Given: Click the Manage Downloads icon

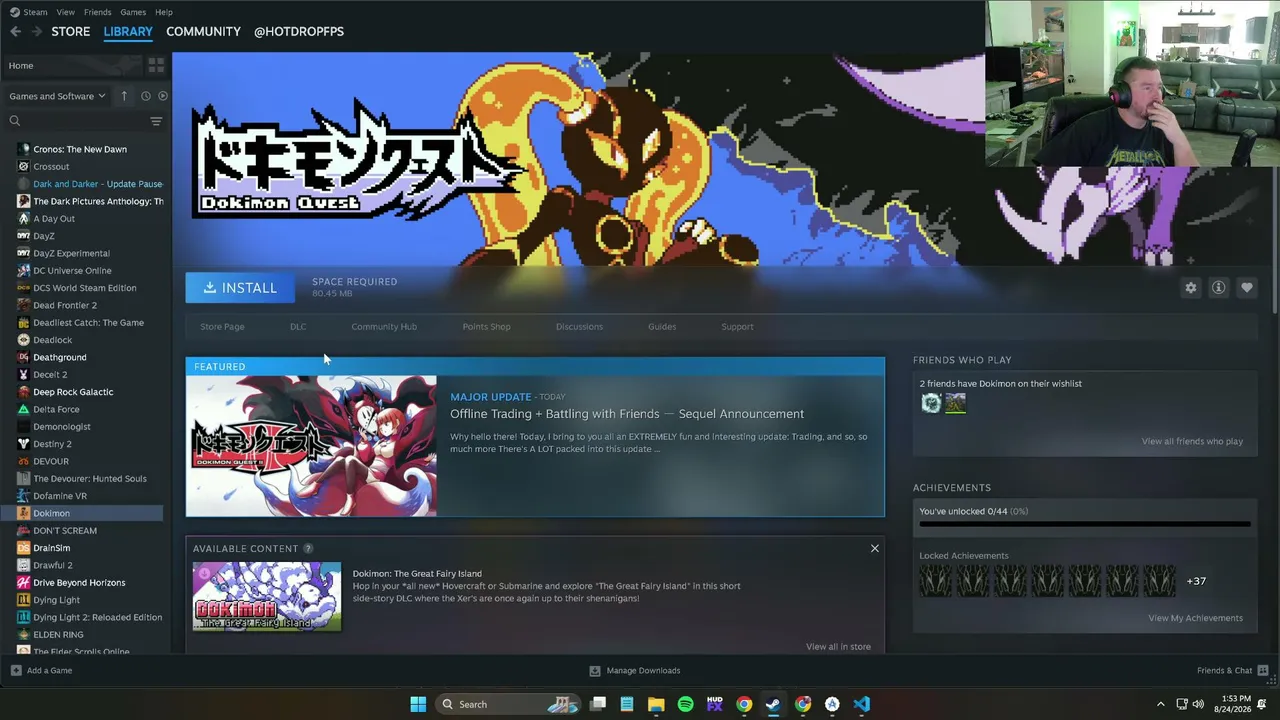Looking at the screenshot, I should point(595,670).
